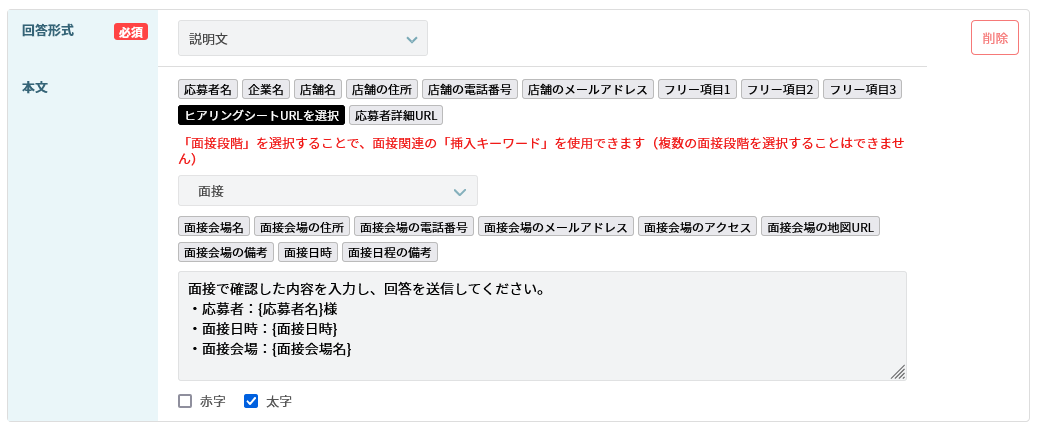Image resolution: width=1038 pixels, height=430 pixels.
Task: Insert the 応募者名 keyword tag
Action: pyautogui.click(x=209, y=89)
